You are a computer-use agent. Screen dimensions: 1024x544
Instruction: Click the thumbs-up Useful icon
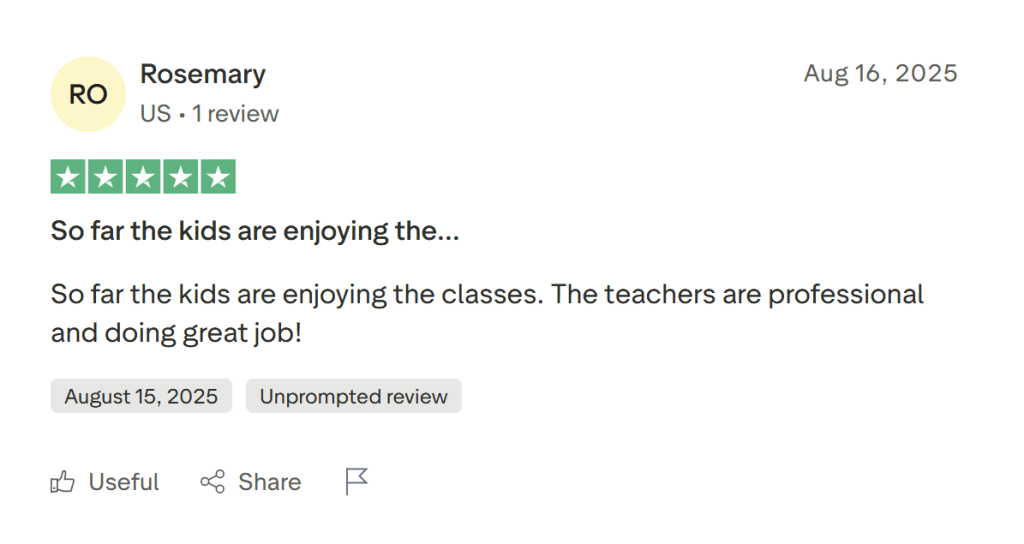coord(63,482)
